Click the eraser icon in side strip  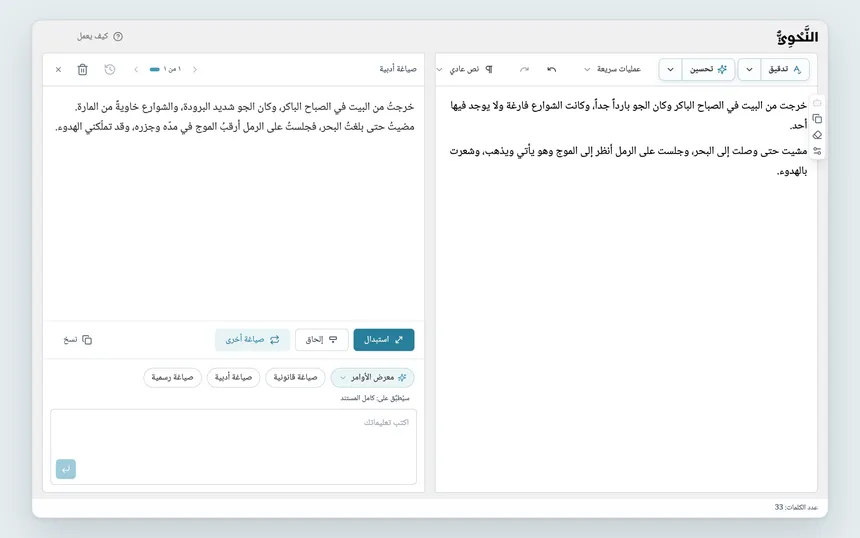(x=817, y=135)
